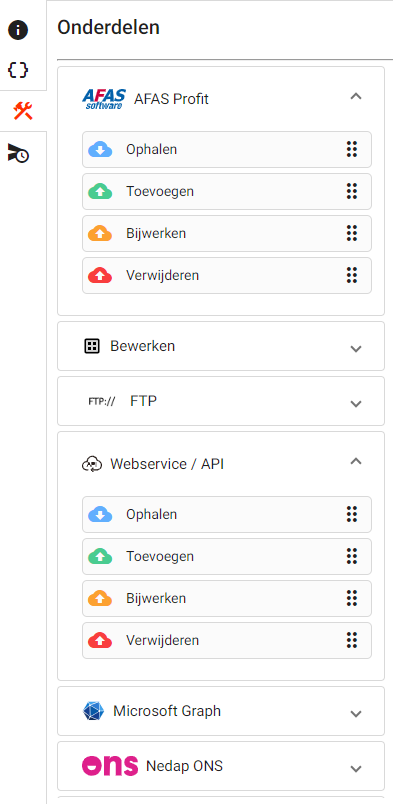Select the red tools sidebar icon
The width and height of the screenshot is (393, 804).
pyautogui.click(x=23, y=111)
